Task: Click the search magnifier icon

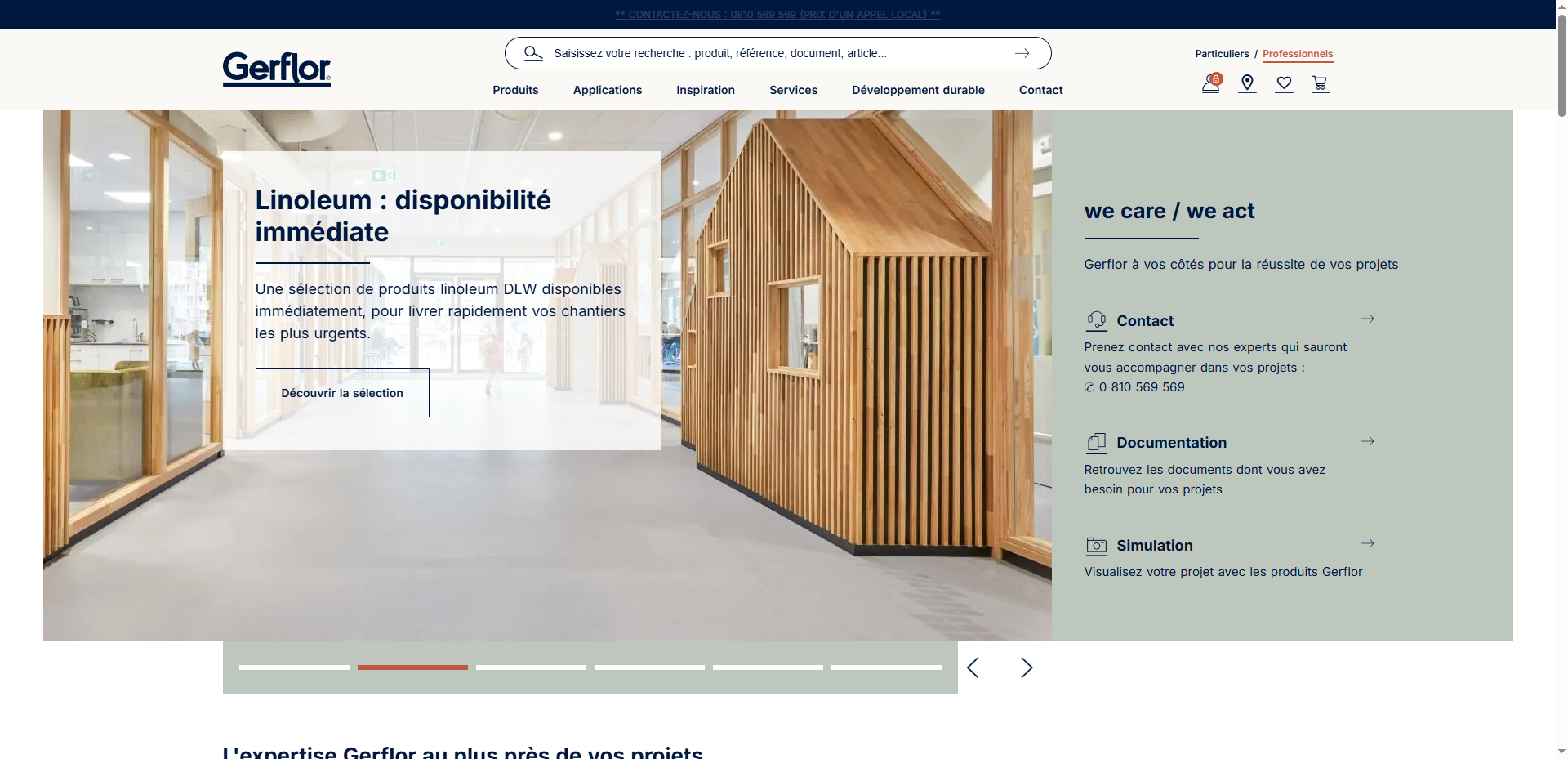Action: (x=533, y=53)
